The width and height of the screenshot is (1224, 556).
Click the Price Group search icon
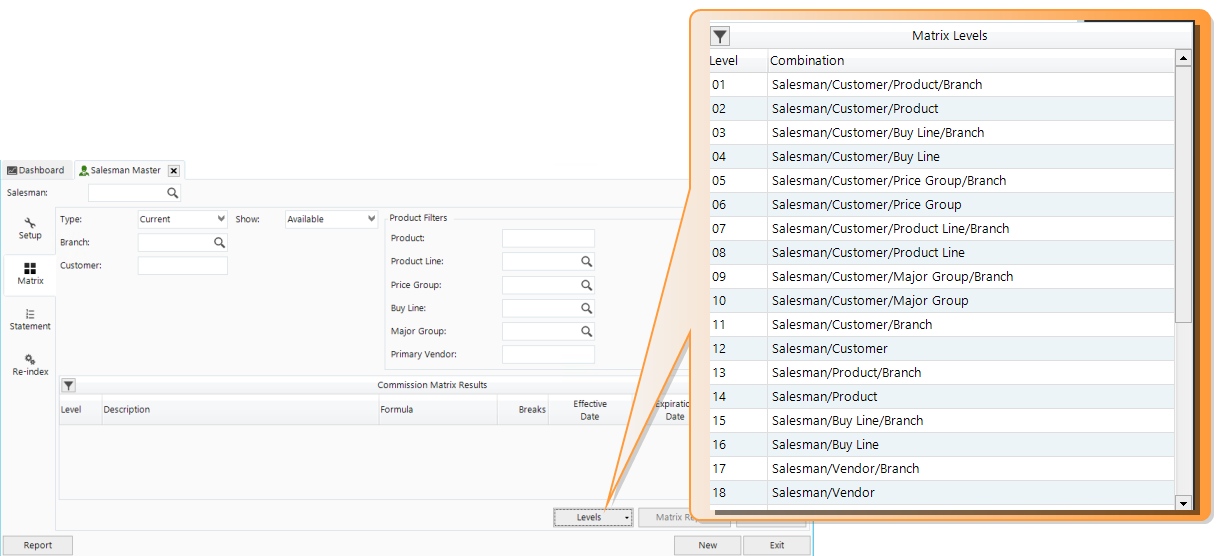587,285
